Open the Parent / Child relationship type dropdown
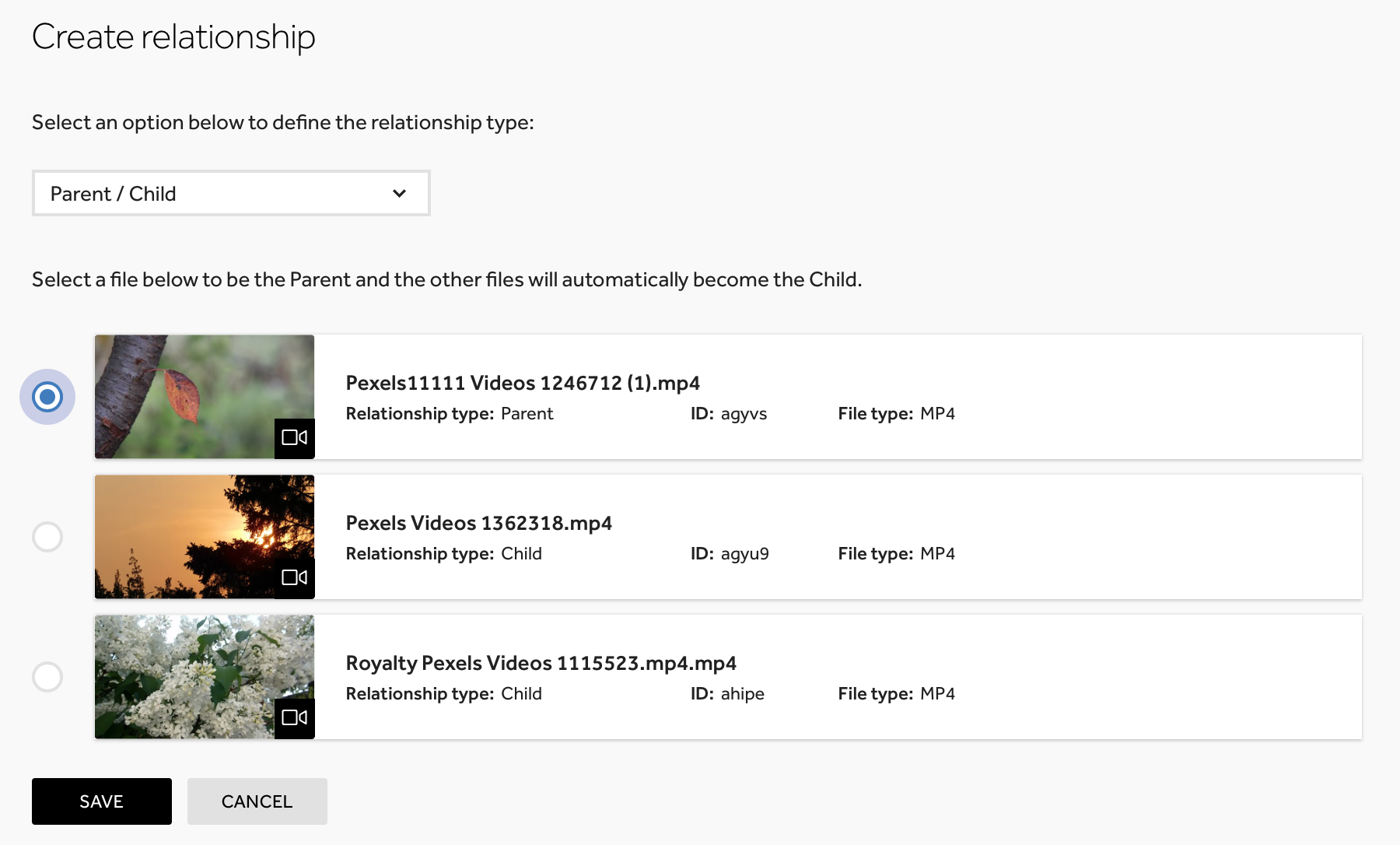 (230, 194)
